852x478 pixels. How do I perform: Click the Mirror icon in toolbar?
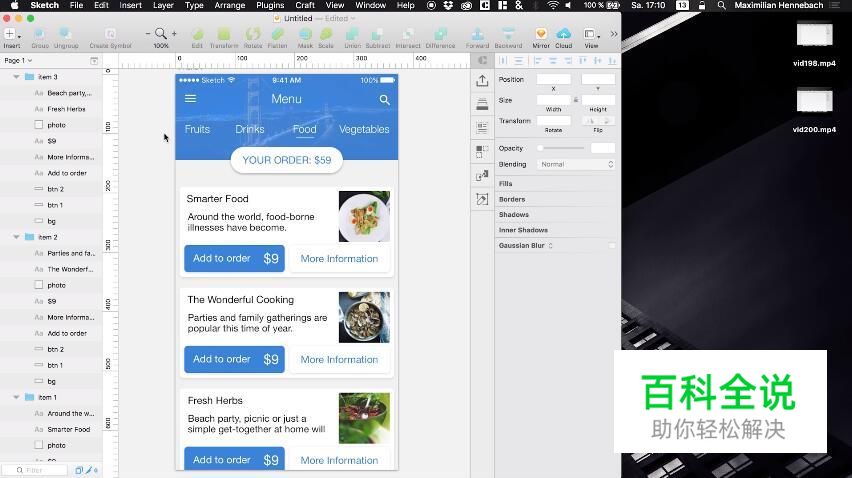pos(540,34)
